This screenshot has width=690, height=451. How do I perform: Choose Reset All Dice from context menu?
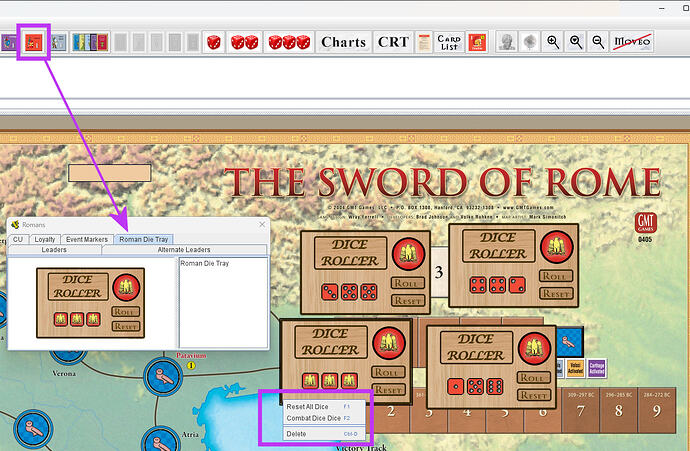click(x=324, y=407)
